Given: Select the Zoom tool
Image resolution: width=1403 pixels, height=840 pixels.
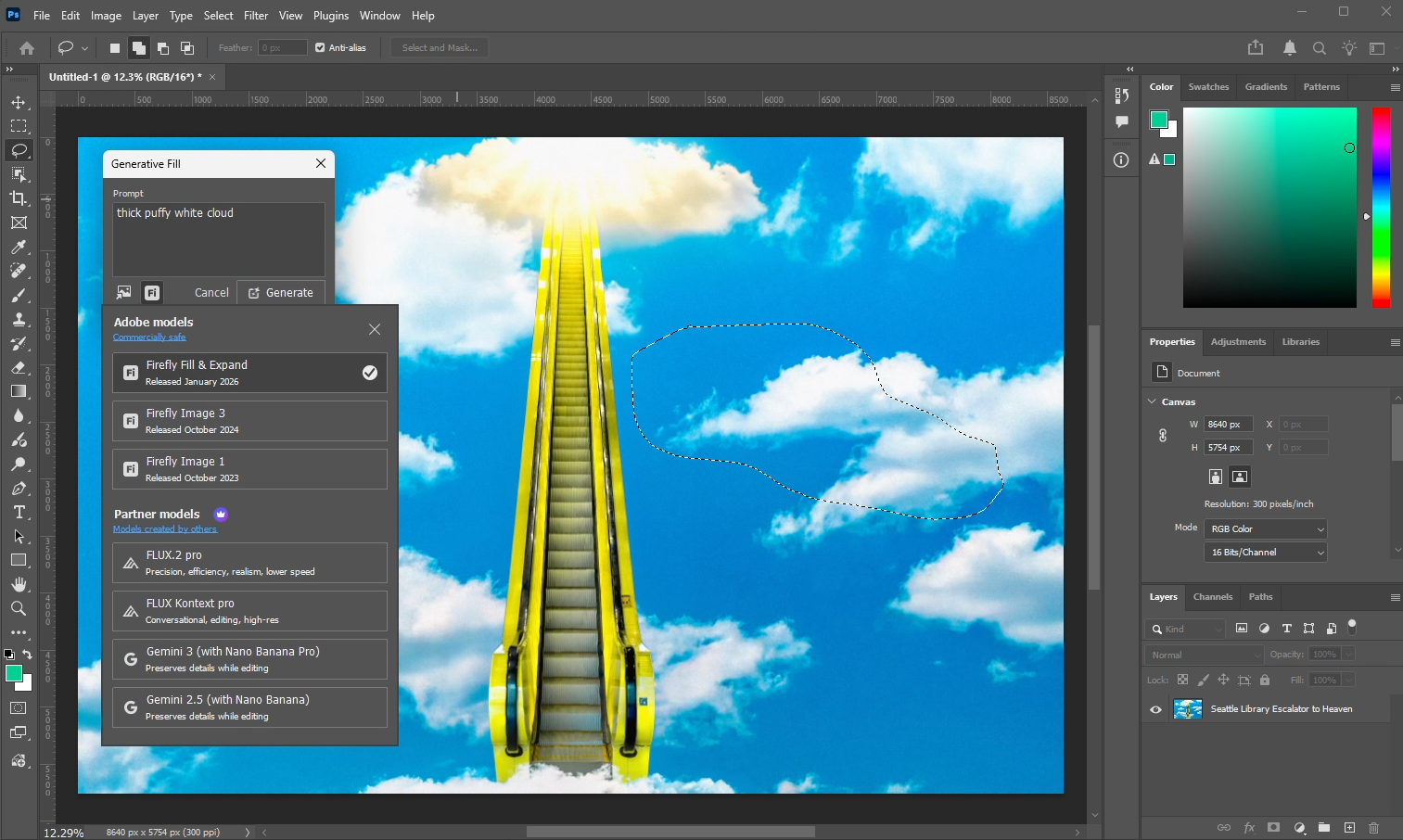Looking at the screenshot, I should tap(18, 609).
